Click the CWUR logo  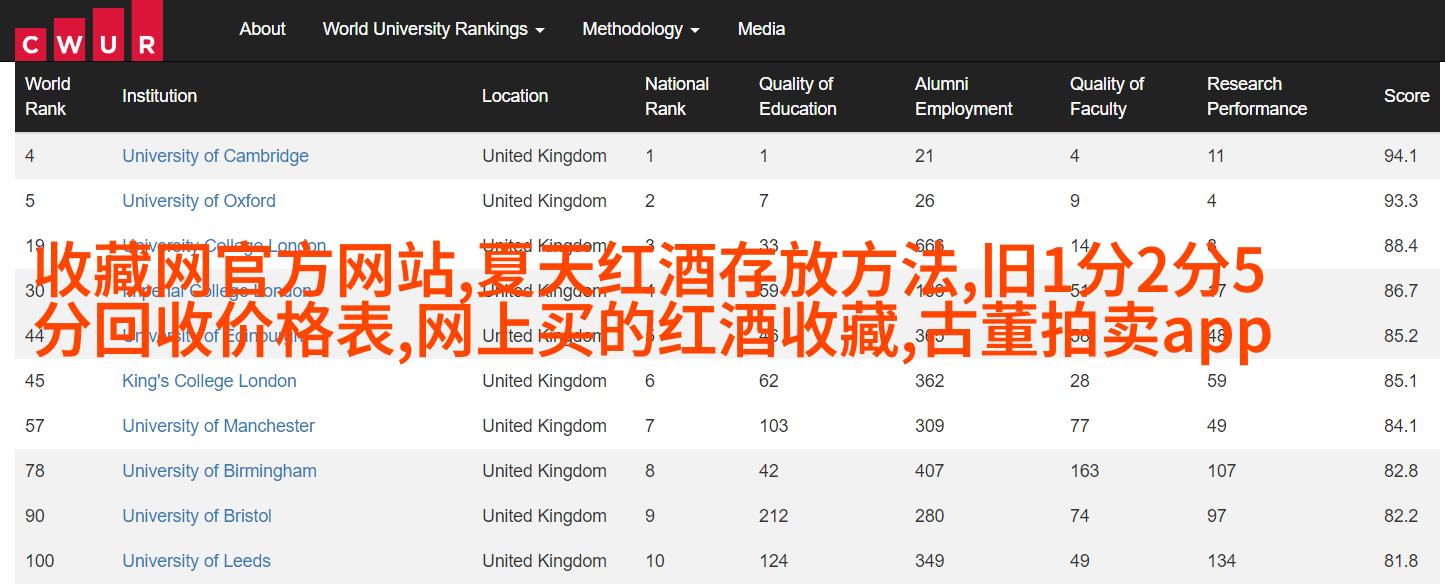(89, 30)
